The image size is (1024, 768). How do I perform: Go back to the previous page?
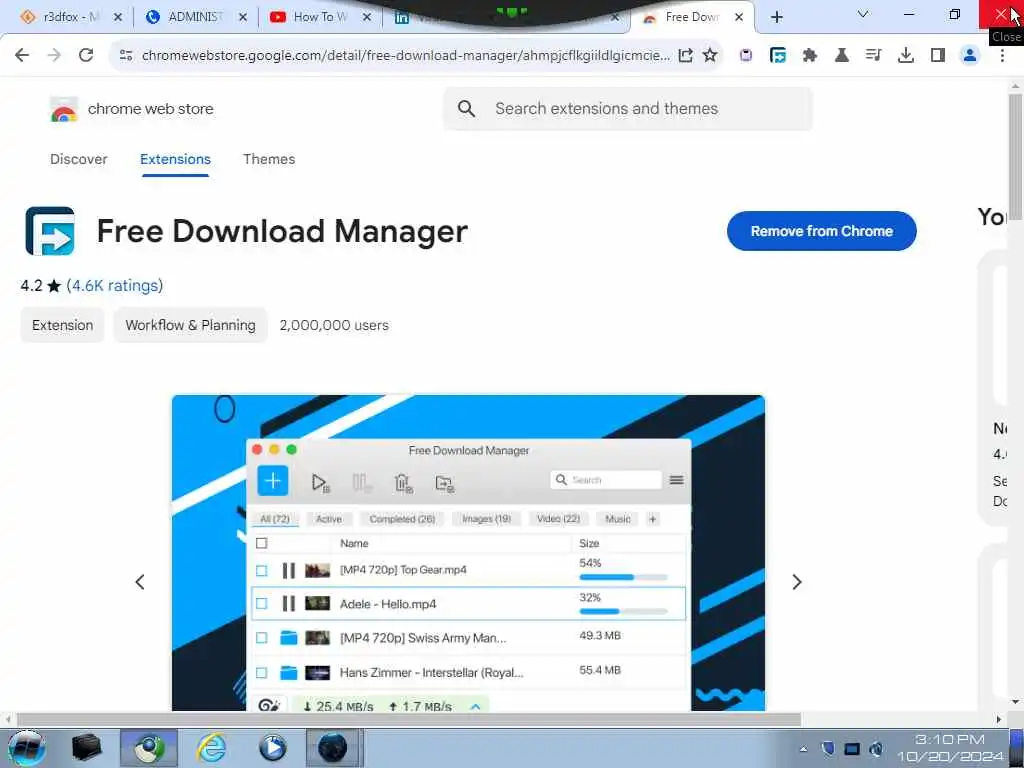[22, 56]
